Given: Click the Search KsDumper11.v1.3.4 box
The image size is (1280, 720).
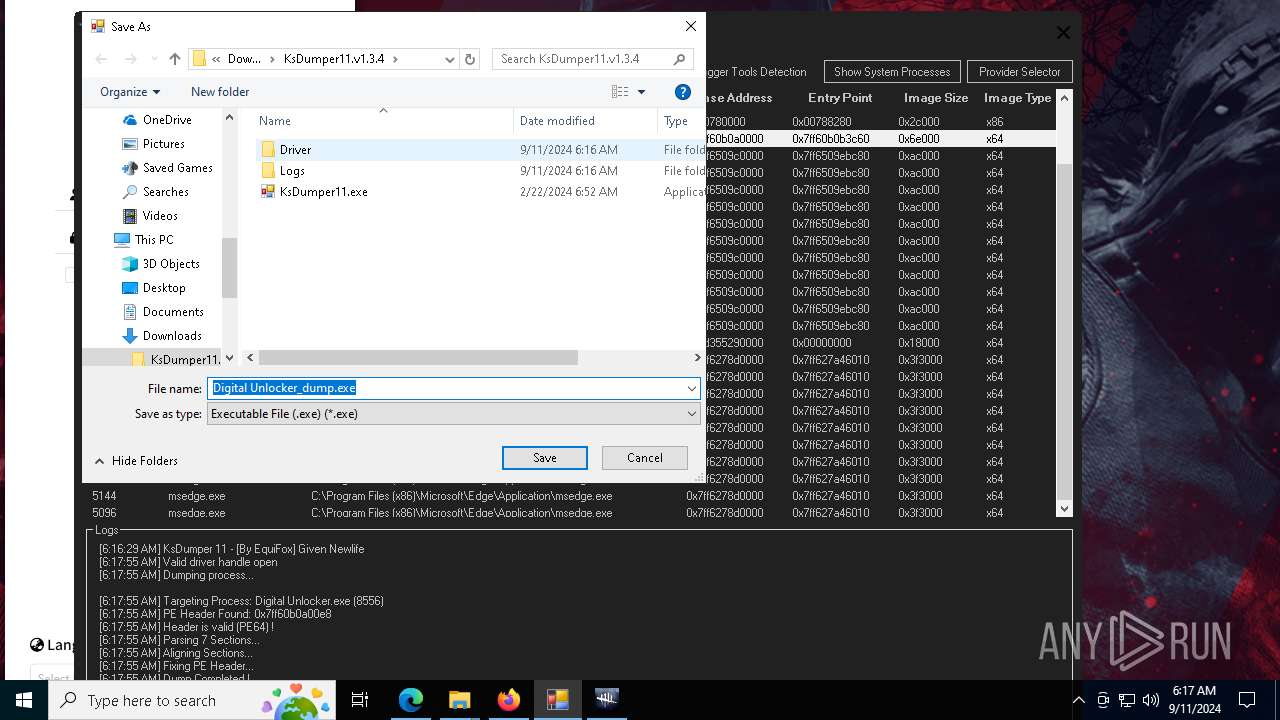Looking at the screenshot, I should point(584,59).
